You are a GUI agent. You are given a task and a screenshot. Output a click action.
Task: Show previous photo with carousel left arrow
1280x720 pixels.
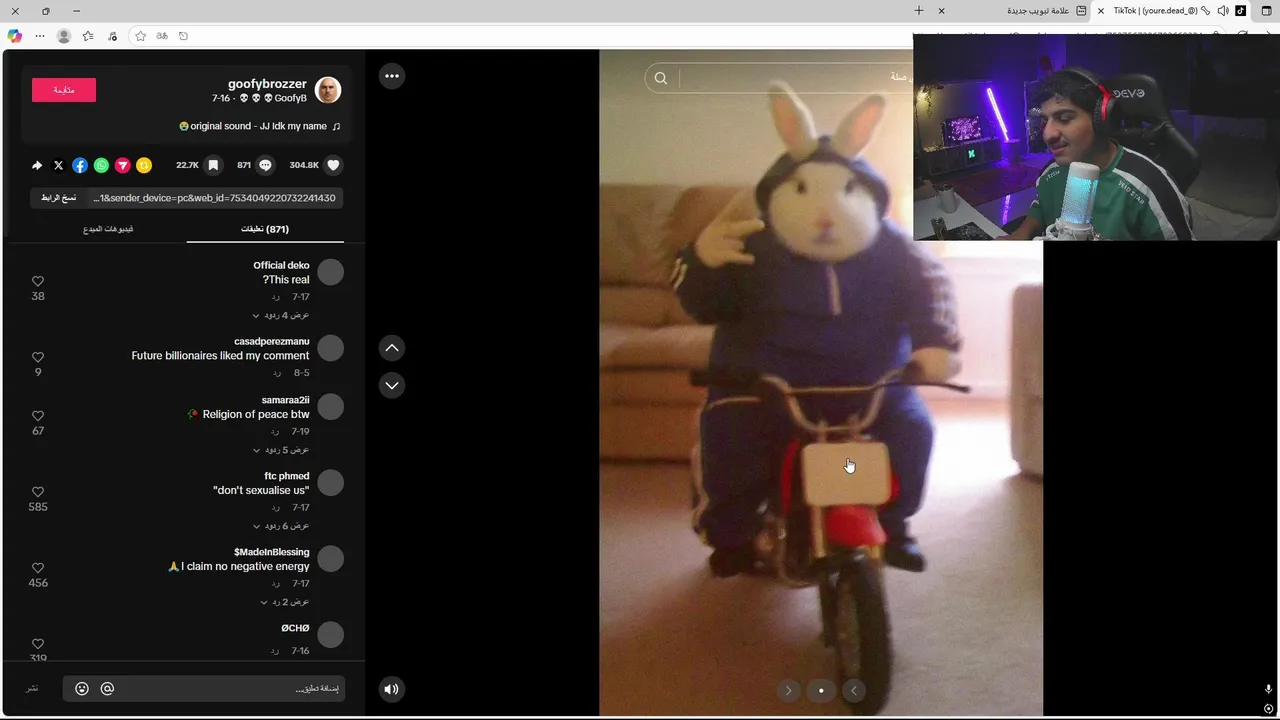pyautogui.click(x=854, y=690)
